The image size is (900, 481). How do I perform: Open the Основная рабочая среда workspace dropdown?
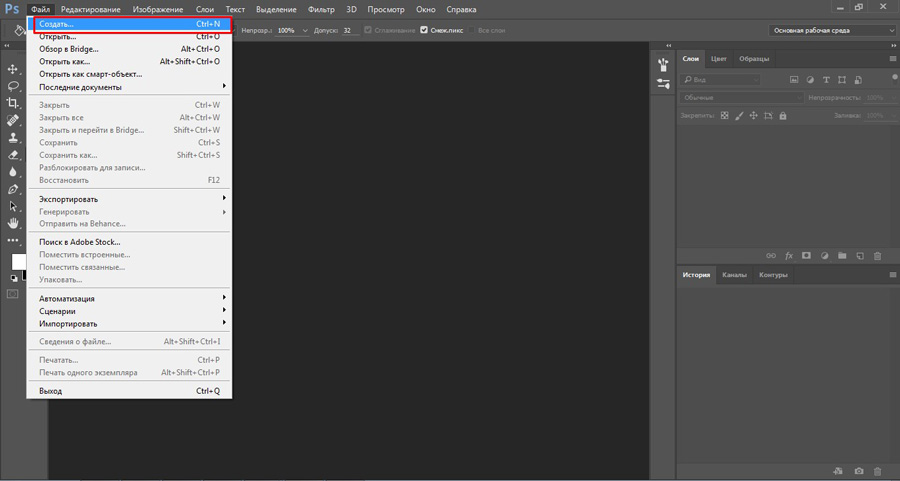(x=832, y=31)
